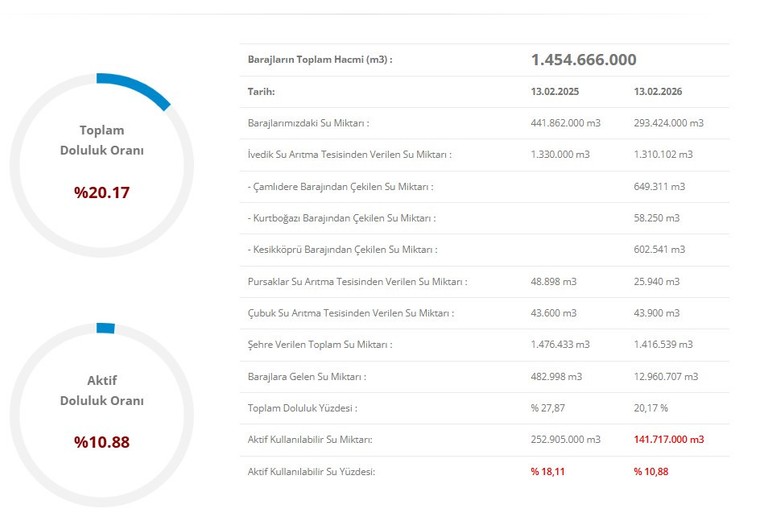Click the 293.424.000 m3 water amount value
772x521 pixels.
click(668, 123)
